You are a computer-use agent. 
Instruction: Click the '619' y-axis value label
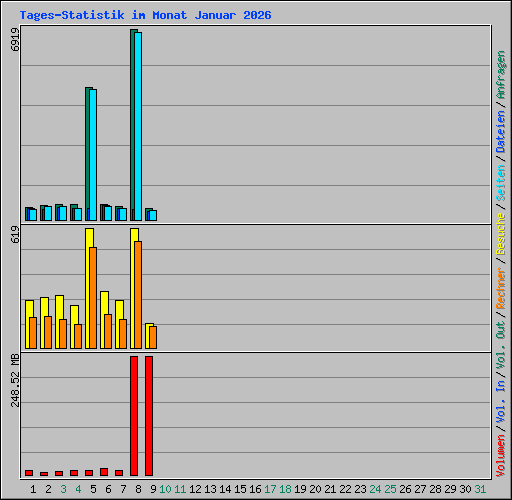(15, 234)
